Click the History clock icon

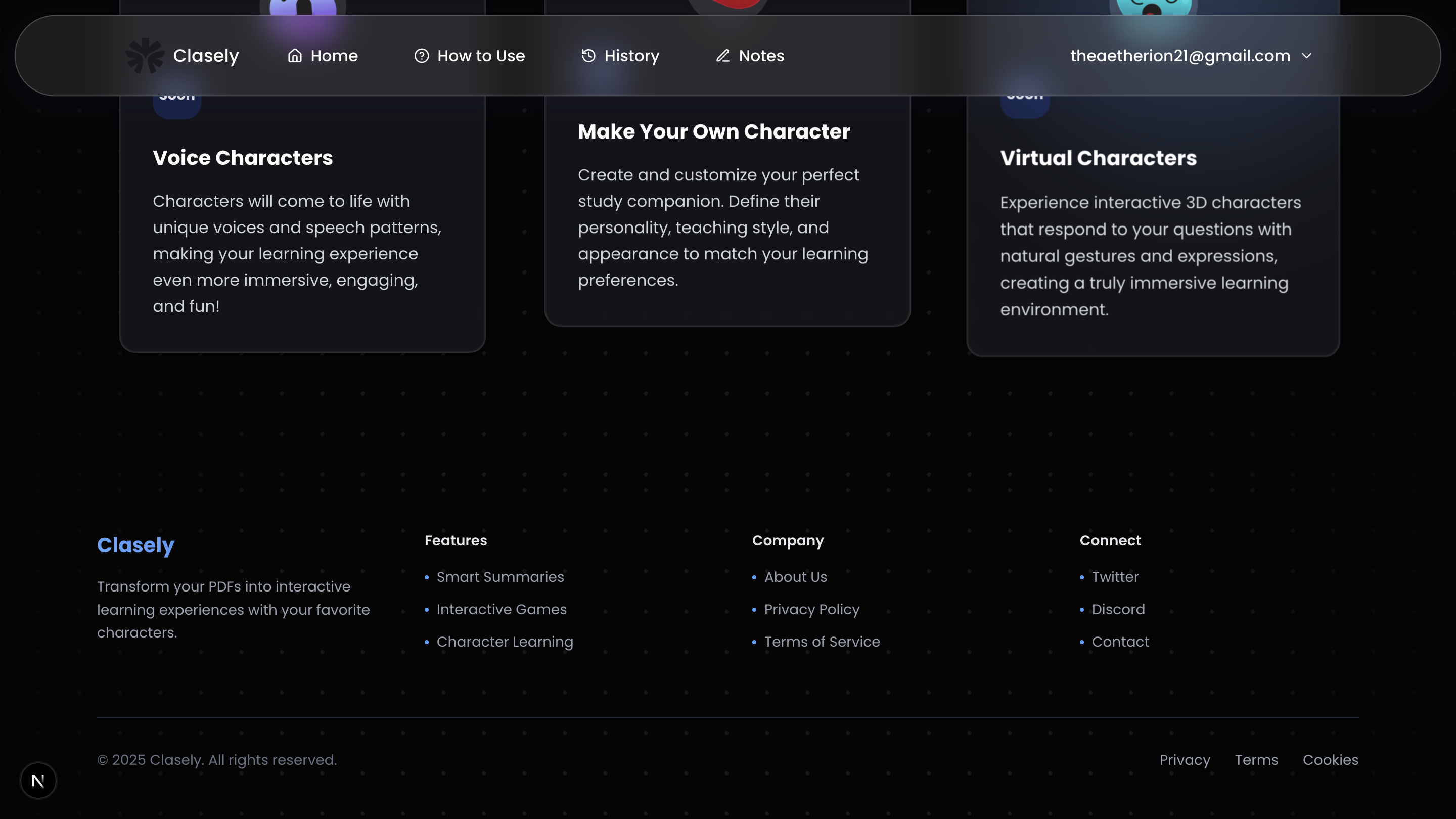[588, 56]
